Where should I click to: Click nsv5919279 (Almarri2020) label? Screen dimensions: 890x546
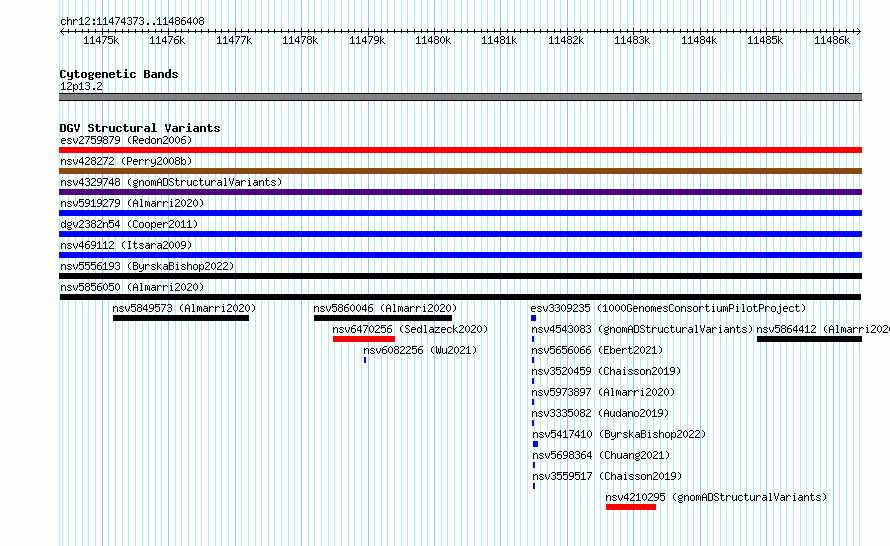click(x=132, y=203)
